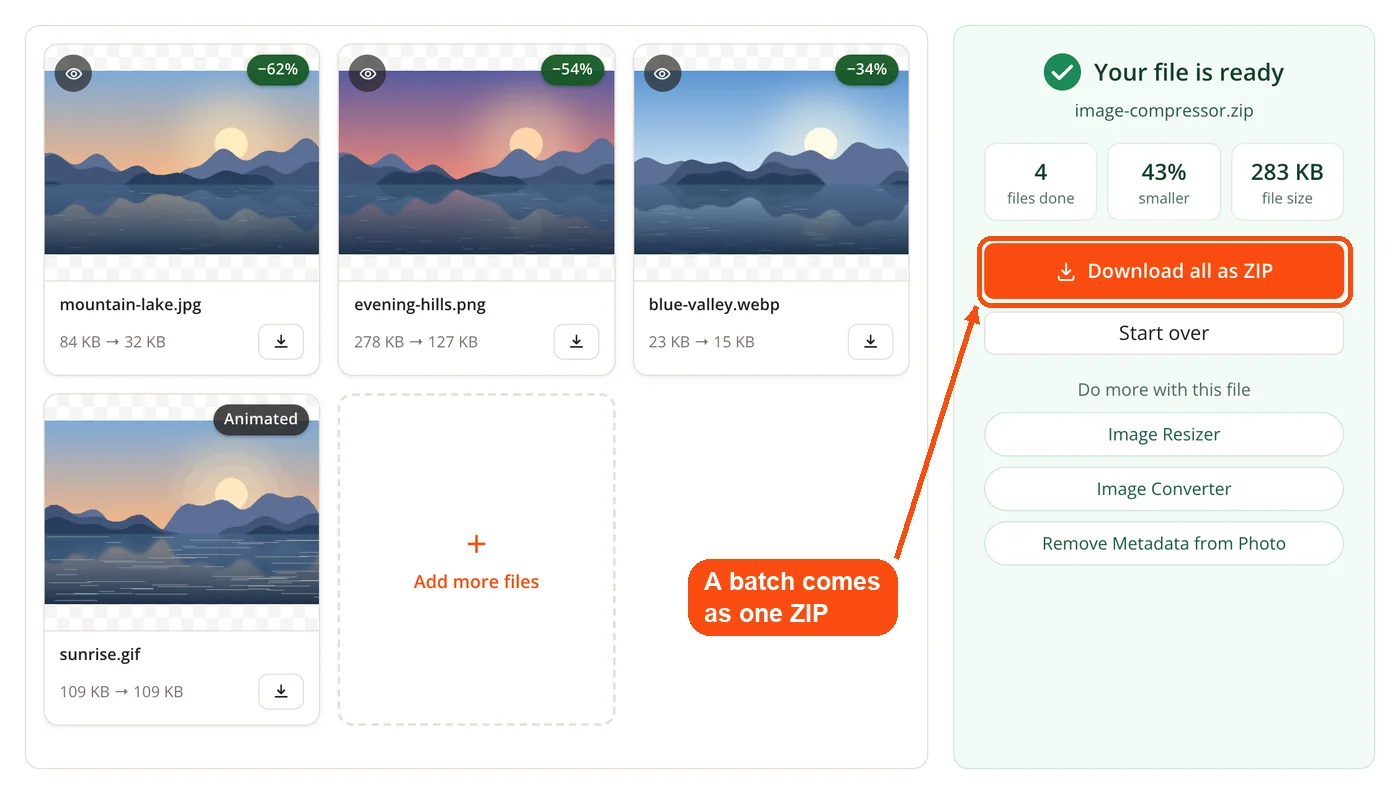Screen dimensions: 1400x794
Task: Open Remove Metadata from Photo tool
Action: [x=1164, y=544]
